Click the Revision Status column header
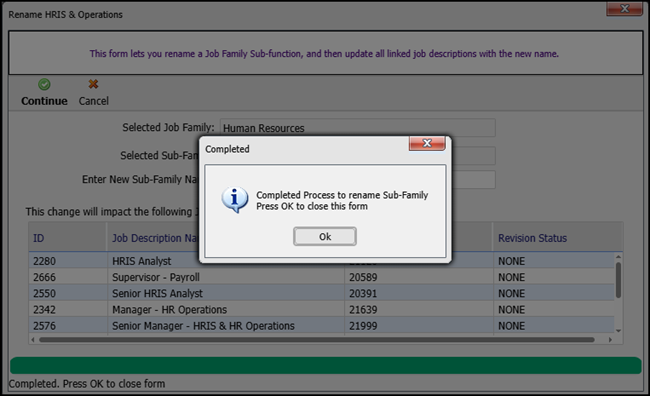This screenshot has height=396, width=650. point(558,238)
